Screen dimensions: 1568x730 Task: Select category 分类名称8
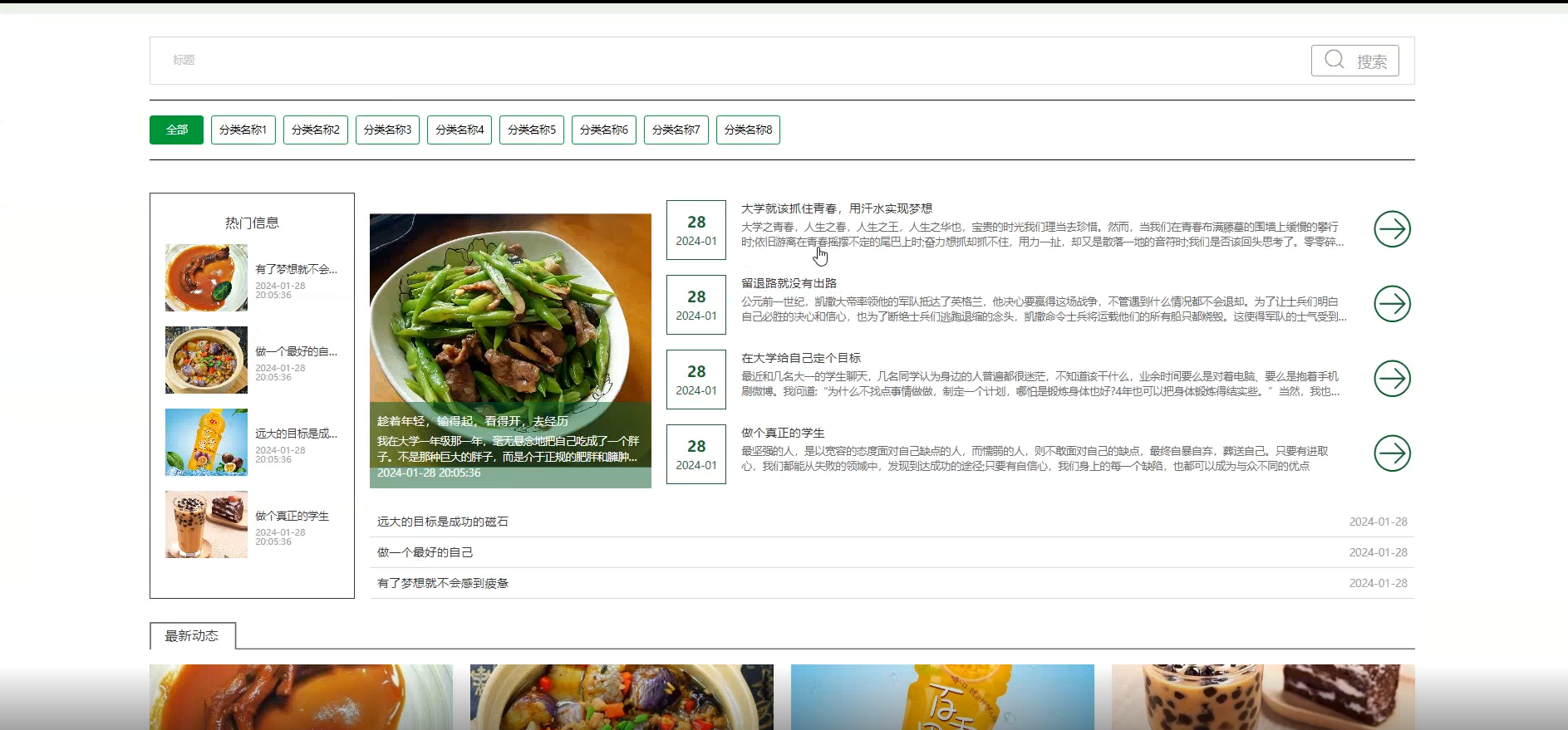coord(748,130)
